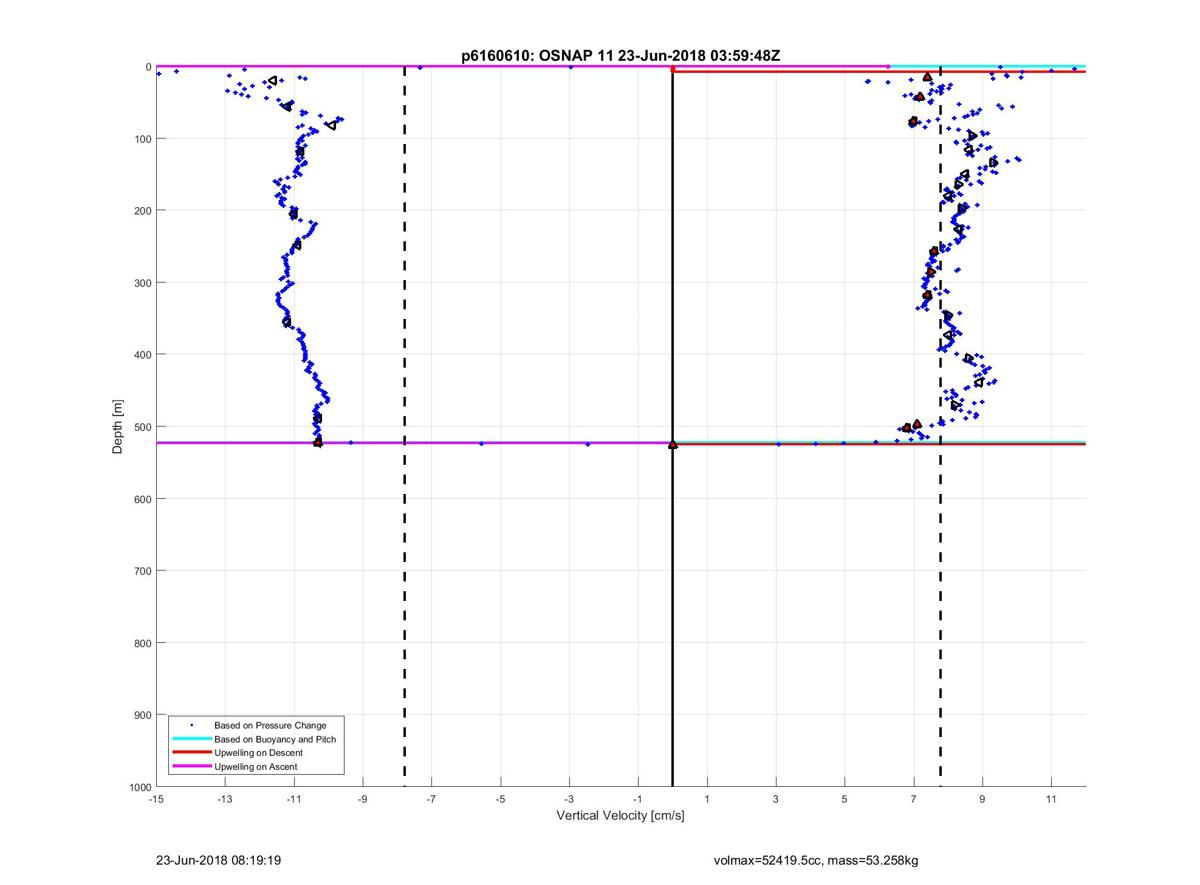Click depth tick label 900
The height and width of the screenshot is (885, 1200).
(x=142, y=714)
